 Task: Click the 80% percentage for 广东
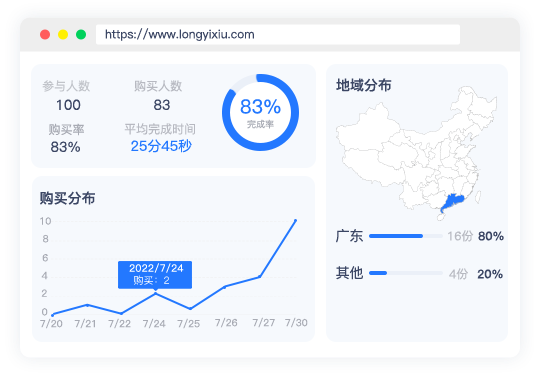pos(491,236)
